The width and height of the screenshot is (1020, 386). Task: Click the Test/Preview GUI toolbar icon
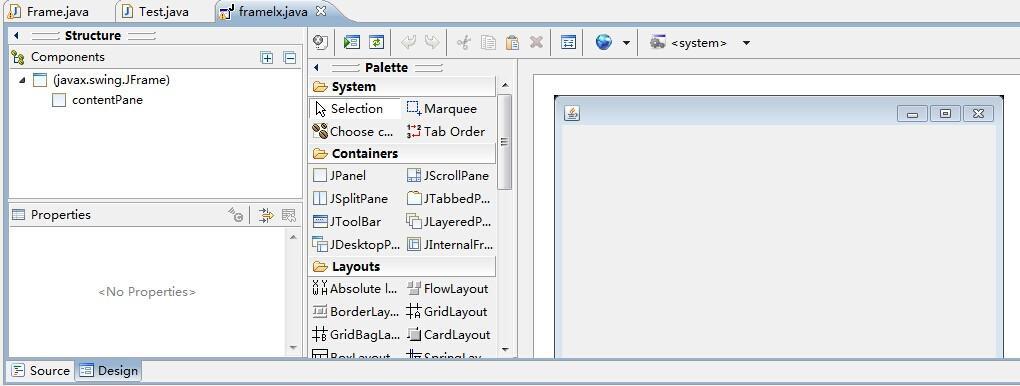[320, 43]
